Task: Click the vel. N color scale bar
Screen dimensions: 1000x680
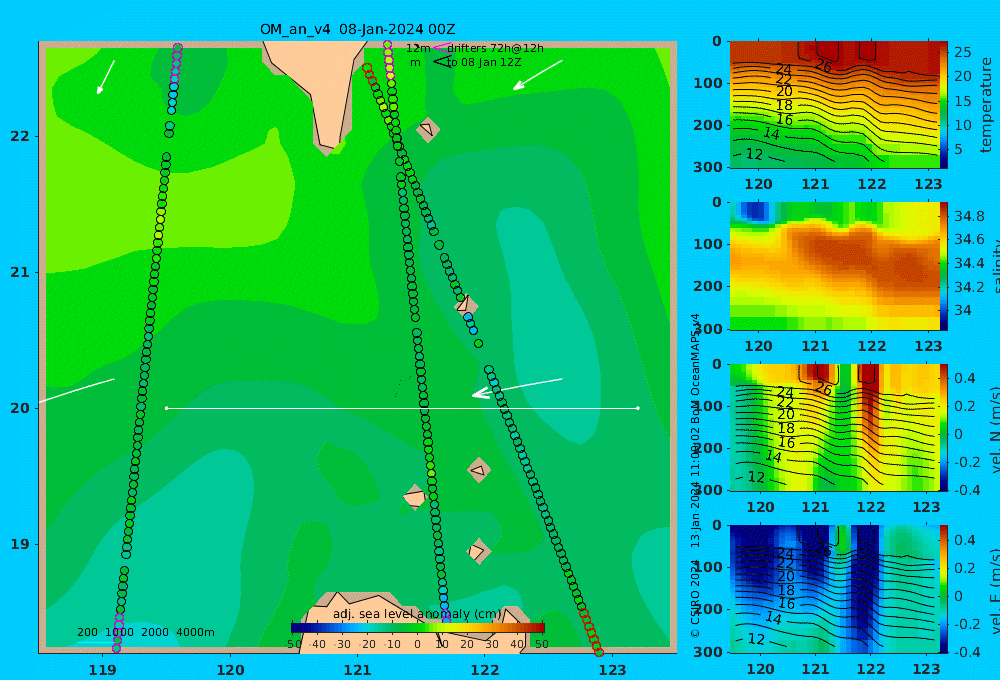Action: click(944, 427)
